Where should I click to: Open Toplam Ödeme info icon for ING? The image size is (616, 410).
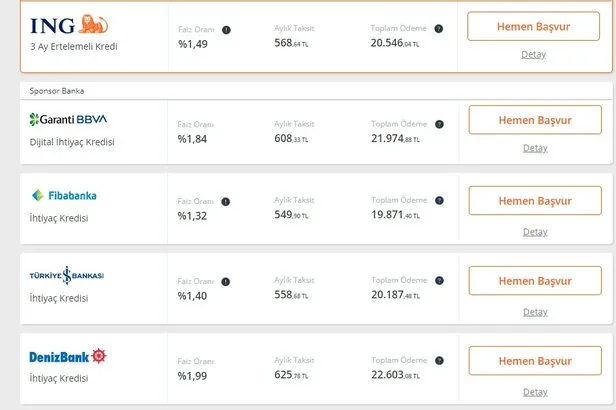point(440,30)
